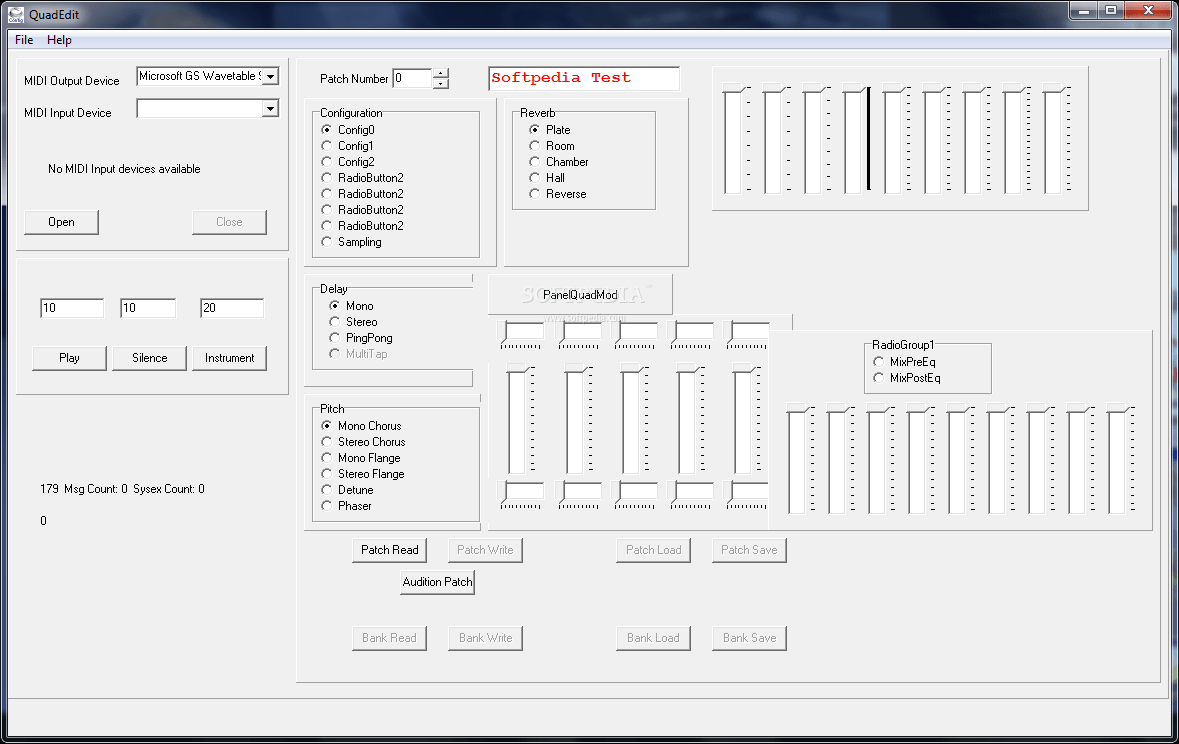Viewport: 1179px width, 744px height.
Task: Open the File menu
Action: coord(23,40)
